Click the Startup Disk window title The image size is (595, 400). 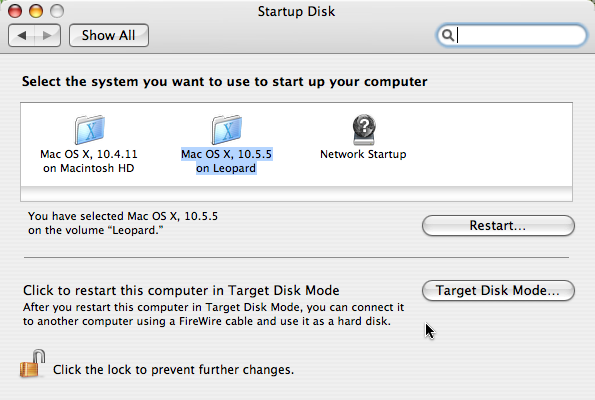[296, 11]
